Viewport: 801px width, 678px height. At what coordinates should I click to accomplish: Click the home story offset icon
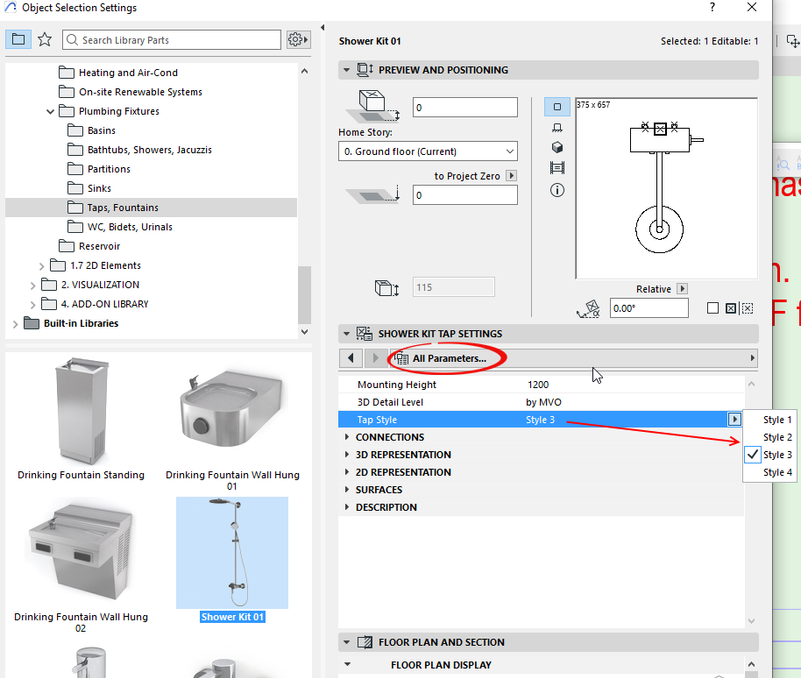click(x=373, y=106)
